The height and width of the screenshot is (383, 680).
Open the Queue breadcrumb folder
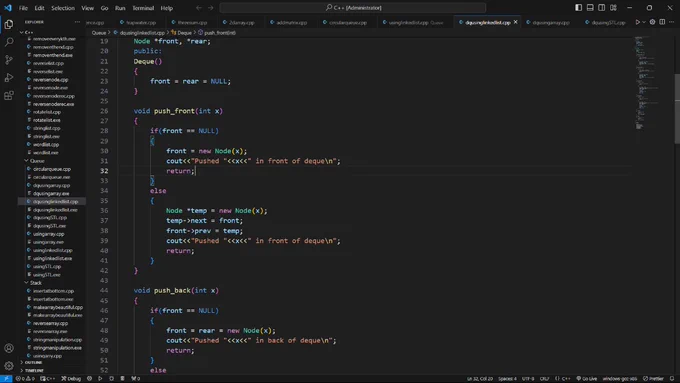pos(98,33)
